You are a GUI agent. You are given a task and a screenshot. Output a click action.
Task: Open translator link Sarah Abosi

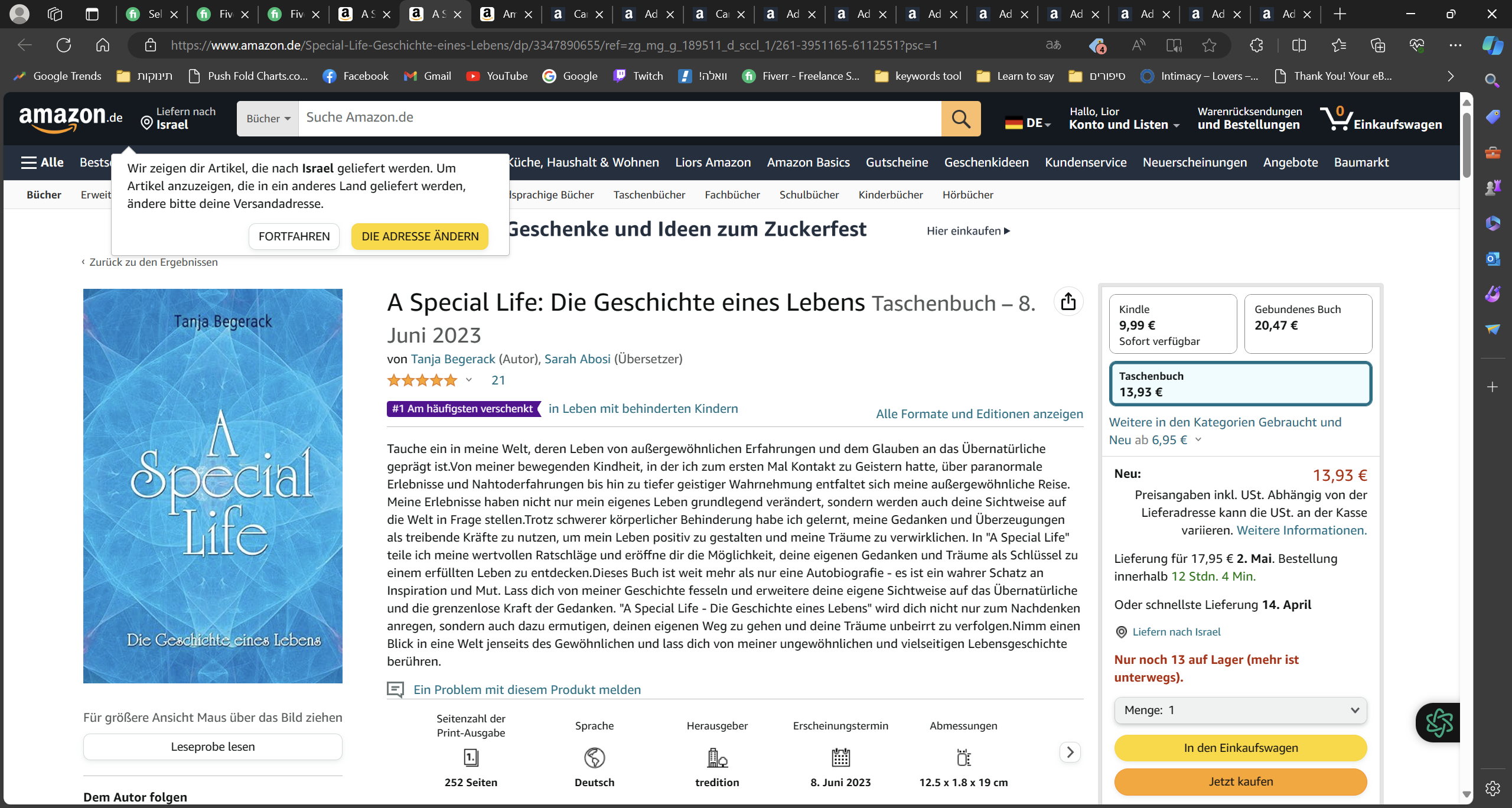pos(577,359)
